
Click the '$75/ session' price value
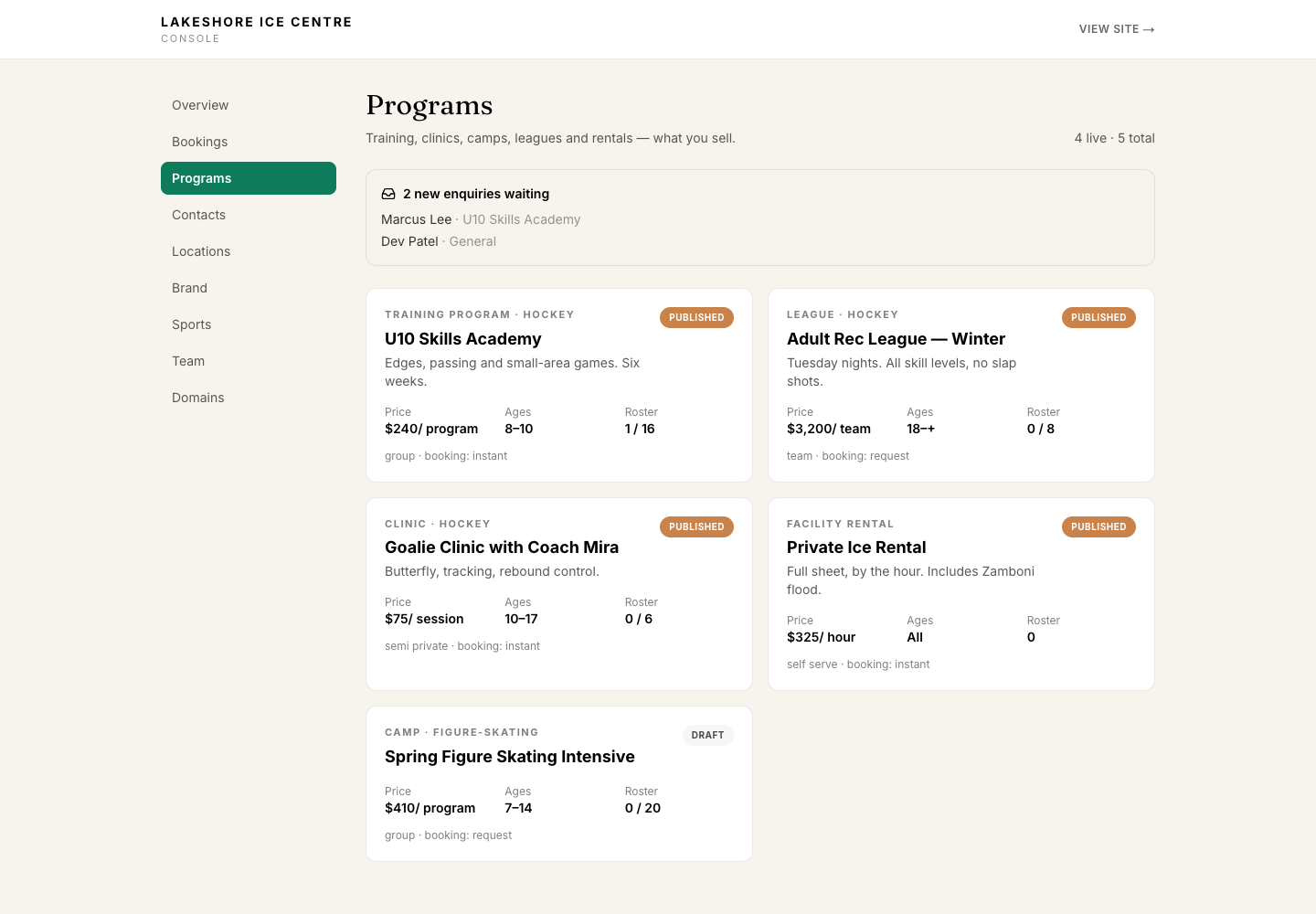tap(424, 619)
